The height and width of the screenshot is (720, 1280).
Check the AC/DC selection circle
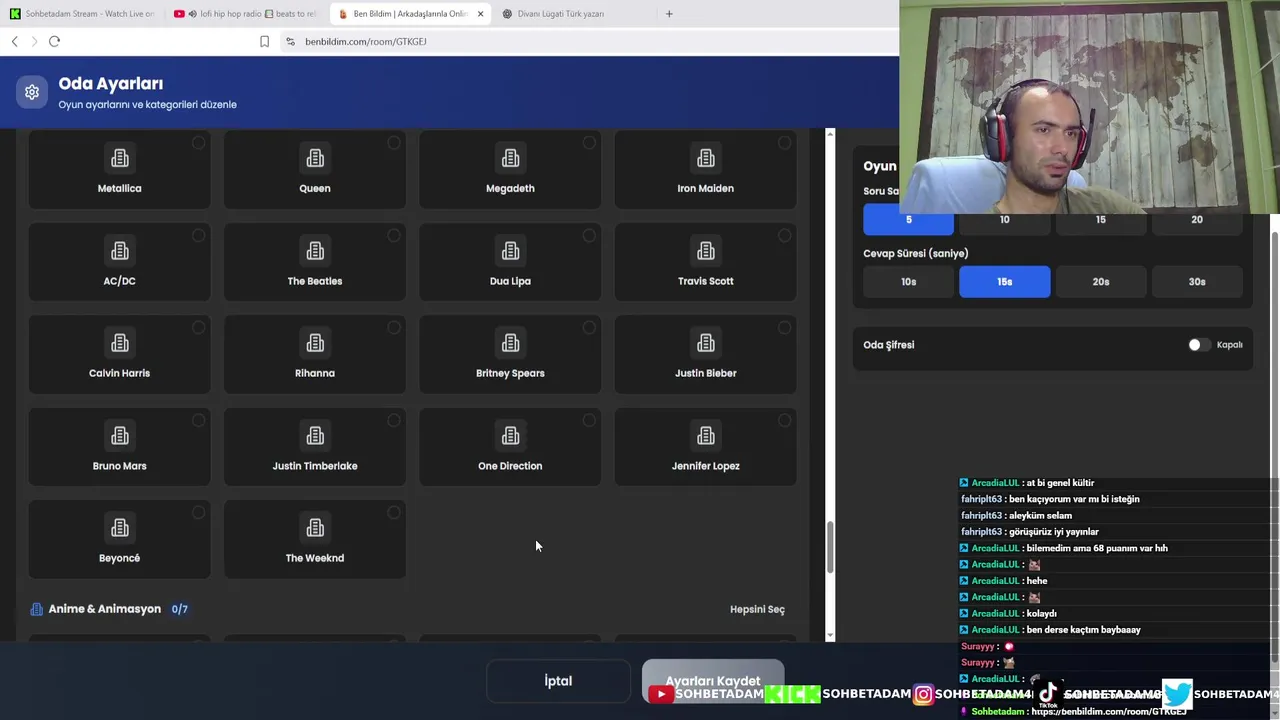199,236
